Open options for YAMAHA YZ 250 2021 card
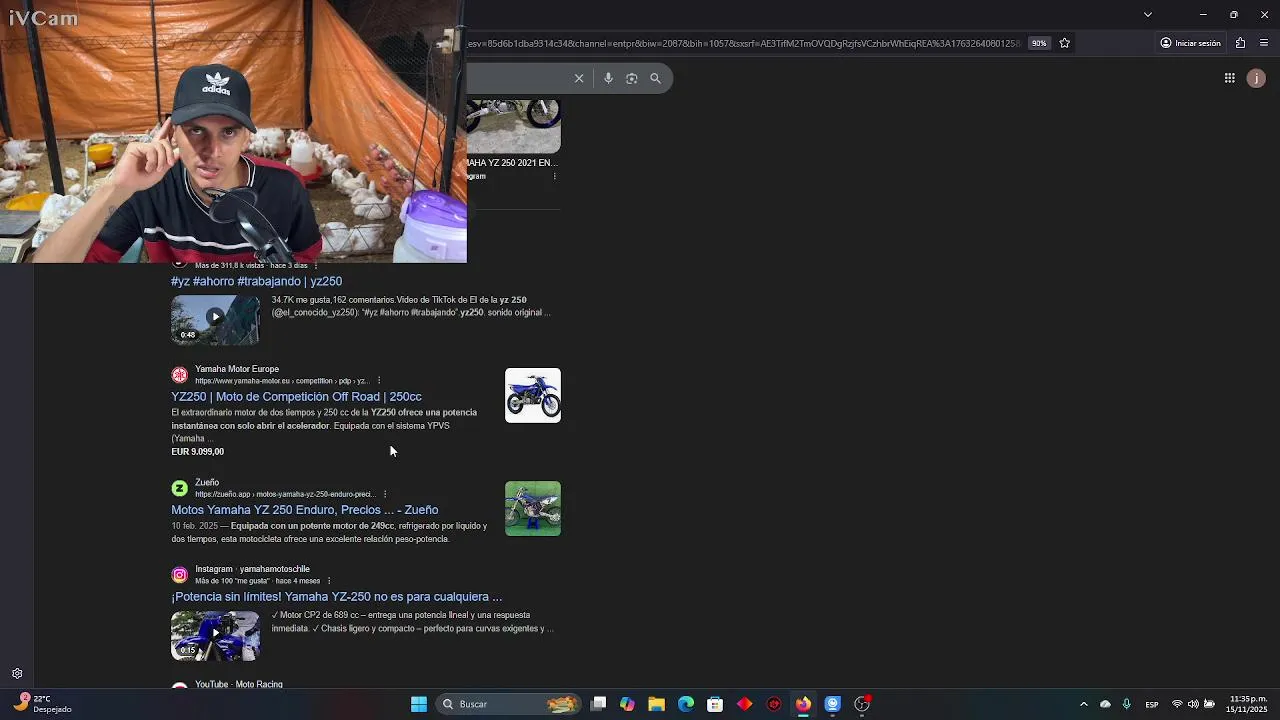This screenshot has width=1280, height=720. point(555,176)
